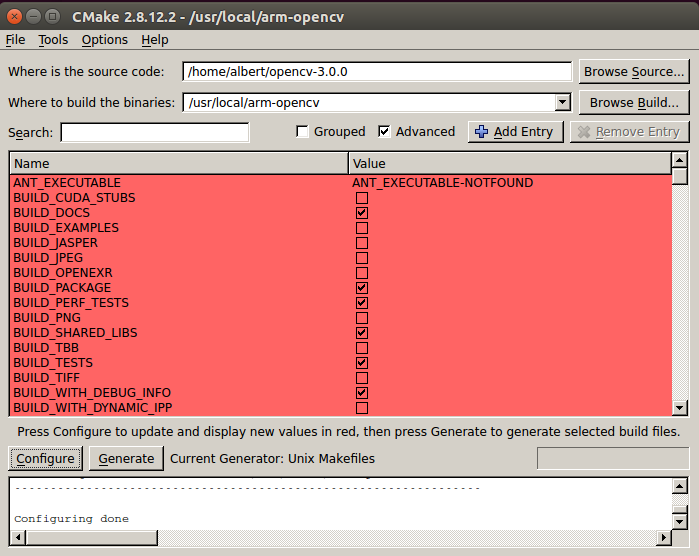The image size is (699, 556).
Task: Click the Add Entry plus button
Action: click(515, 132)
